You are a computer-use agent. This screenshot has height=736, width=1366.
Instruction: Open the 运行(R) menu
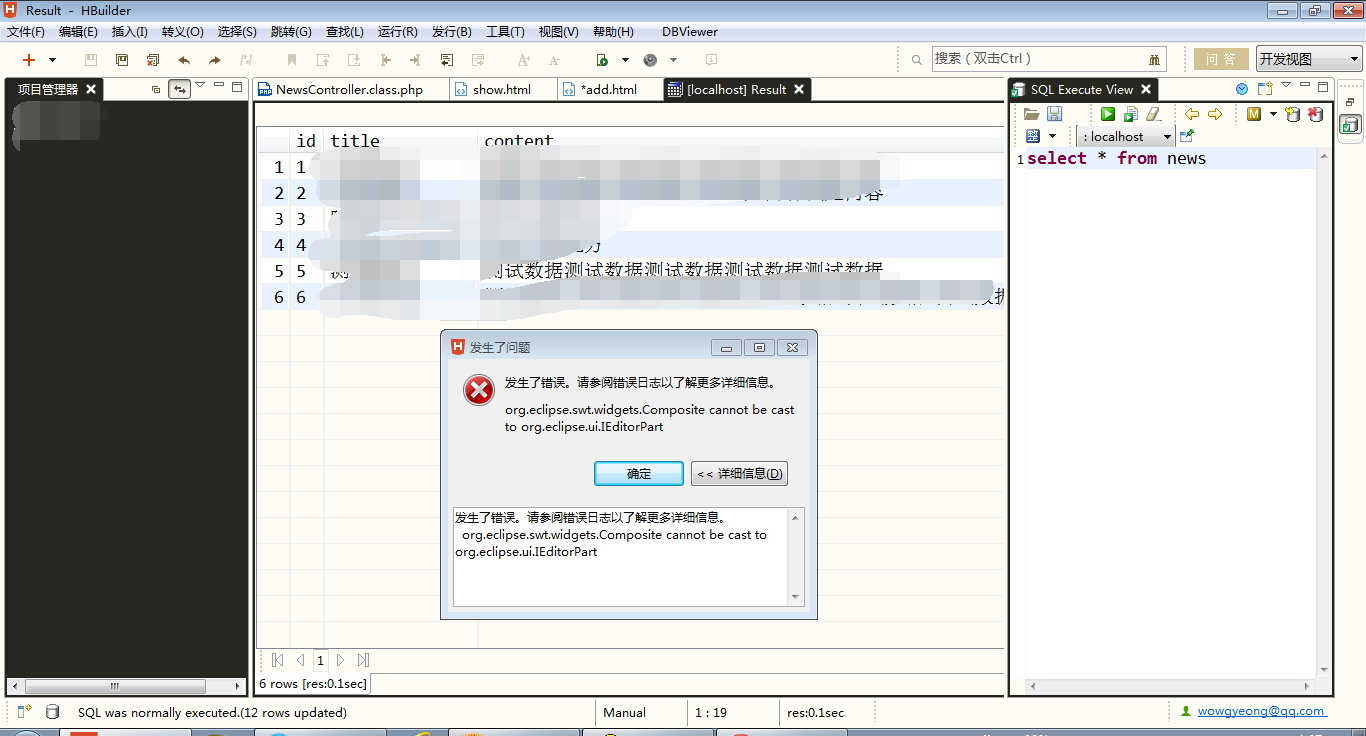(397, 32)
